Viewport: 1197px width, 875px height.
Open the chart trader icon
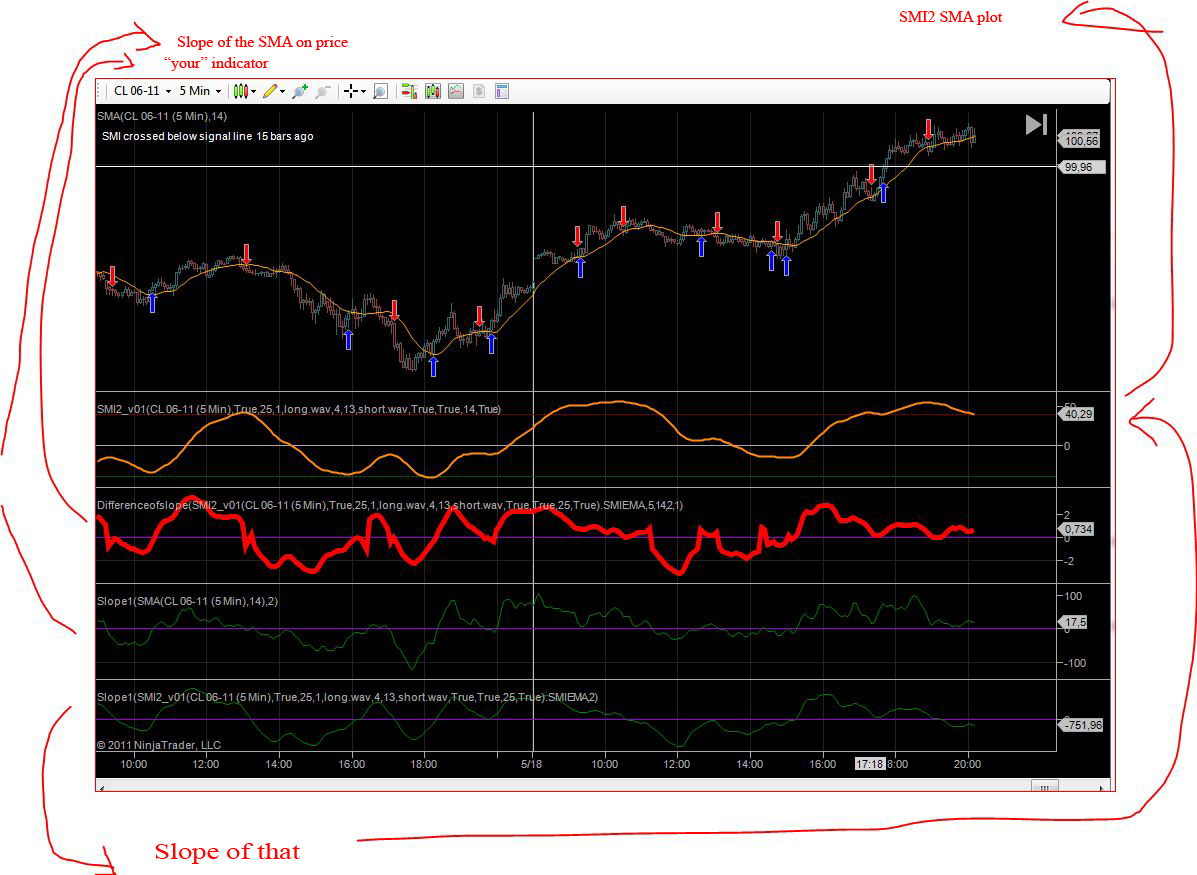tap(409, 92)
